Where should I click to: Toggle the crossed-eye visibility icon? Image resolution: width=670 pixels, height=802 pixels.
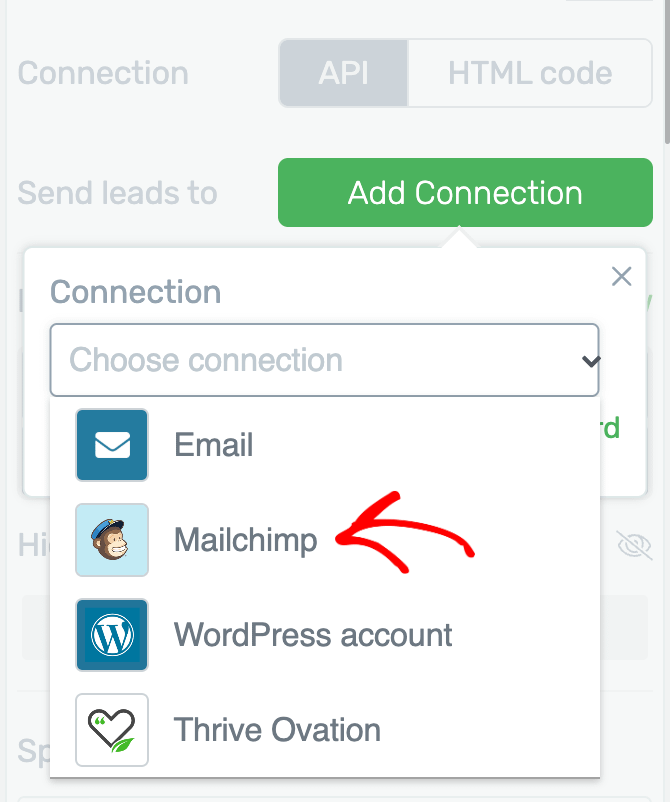point(634,545)
